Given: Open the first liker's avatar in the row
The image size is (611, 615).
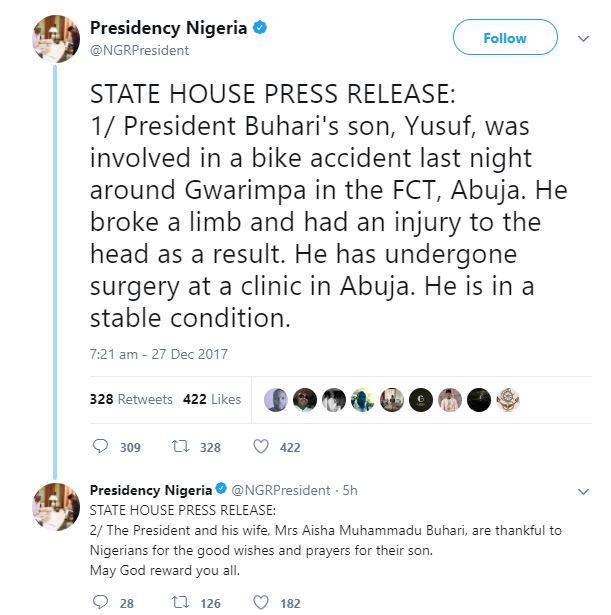Looking at the screenshot, I should [x=277, y=400].
